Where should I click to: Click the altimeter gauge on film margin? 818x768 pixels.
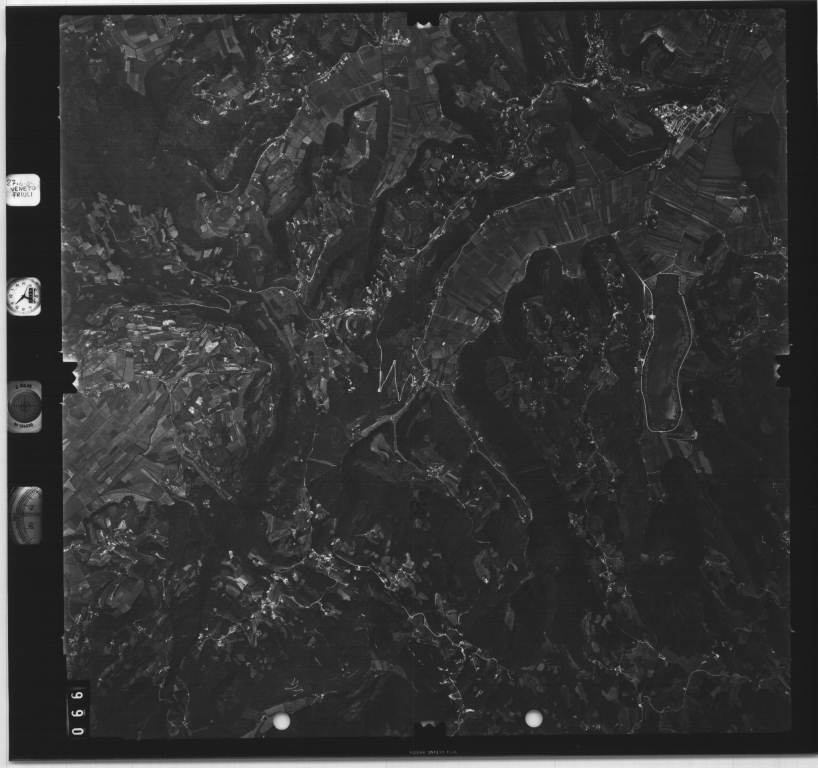pyautogui.click(x=26, y=514)
